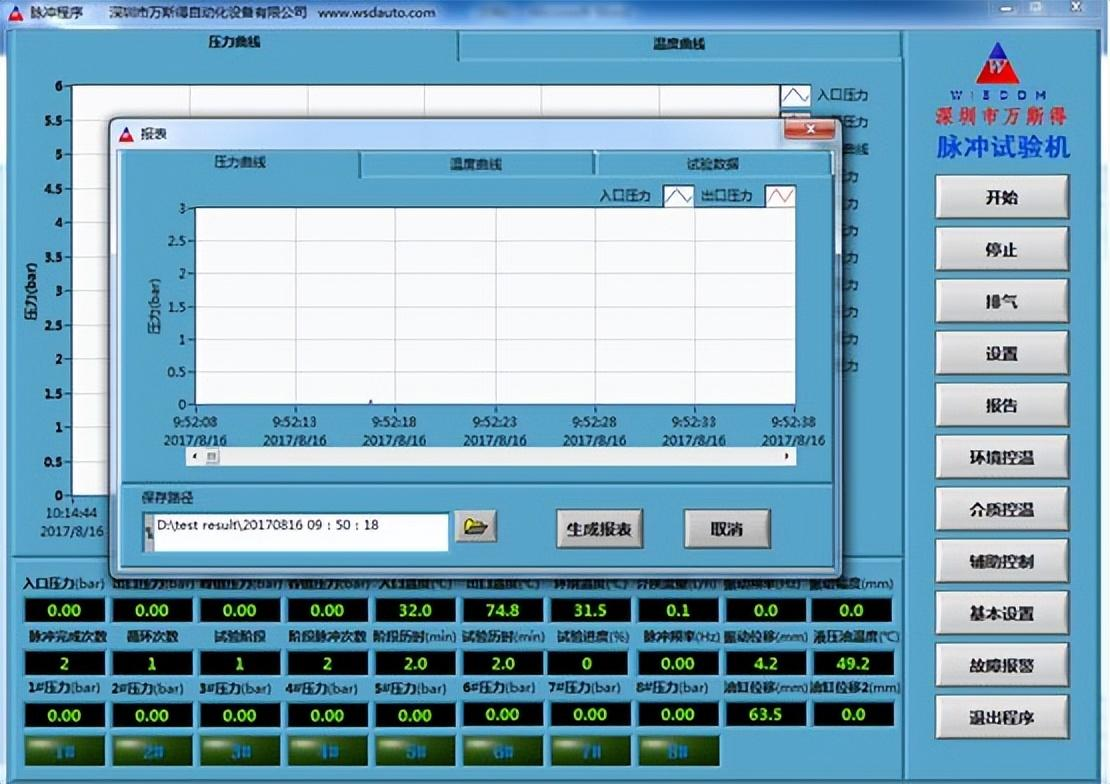Image resolution: width=1110 pixels, height=784 pixels.
Task: Toggle the 3# channel indicator
Action: pyautogui.click(x=240, y=751)
